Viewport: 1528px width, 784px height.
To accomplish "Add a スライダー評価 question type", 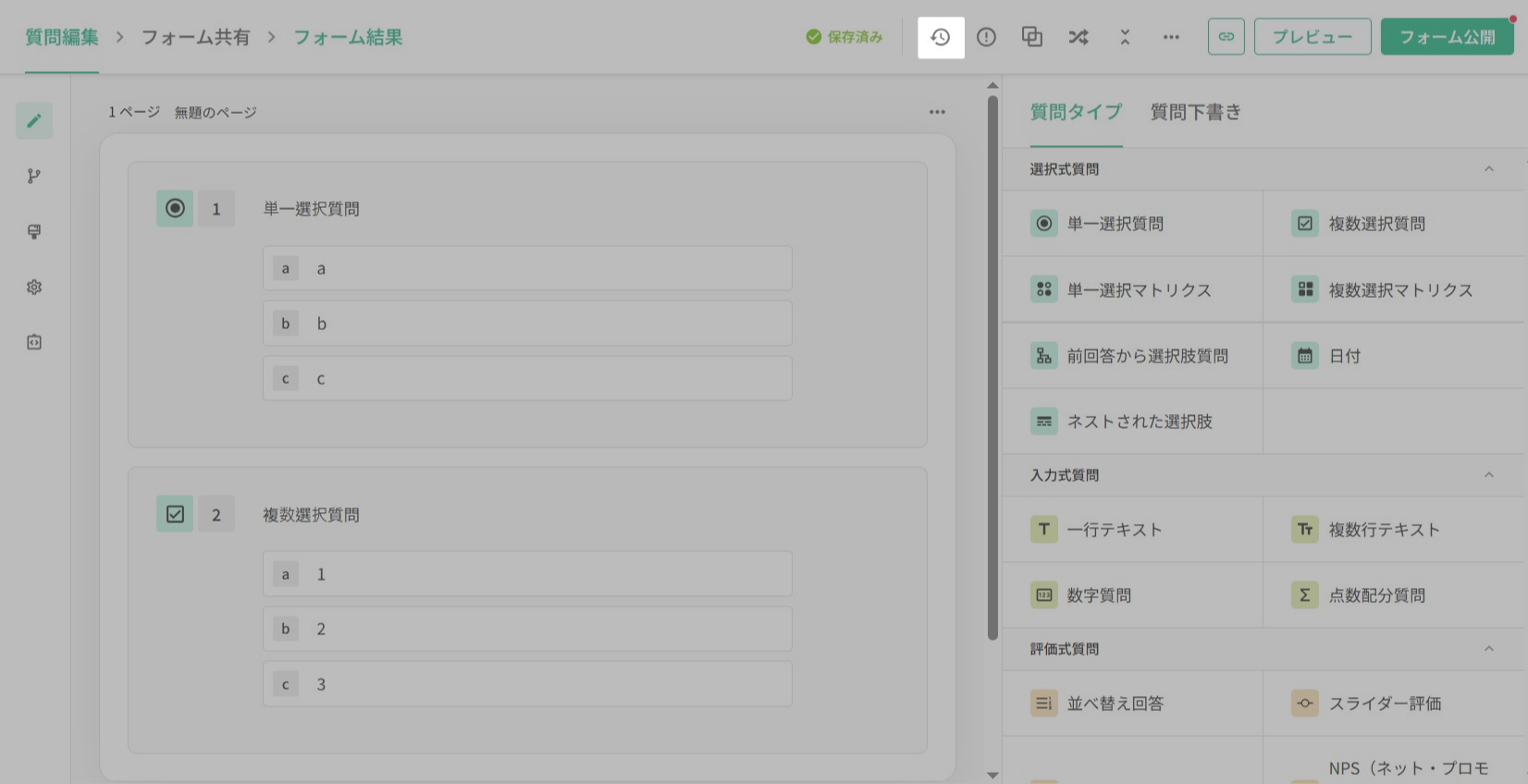I will (1395, 704).
